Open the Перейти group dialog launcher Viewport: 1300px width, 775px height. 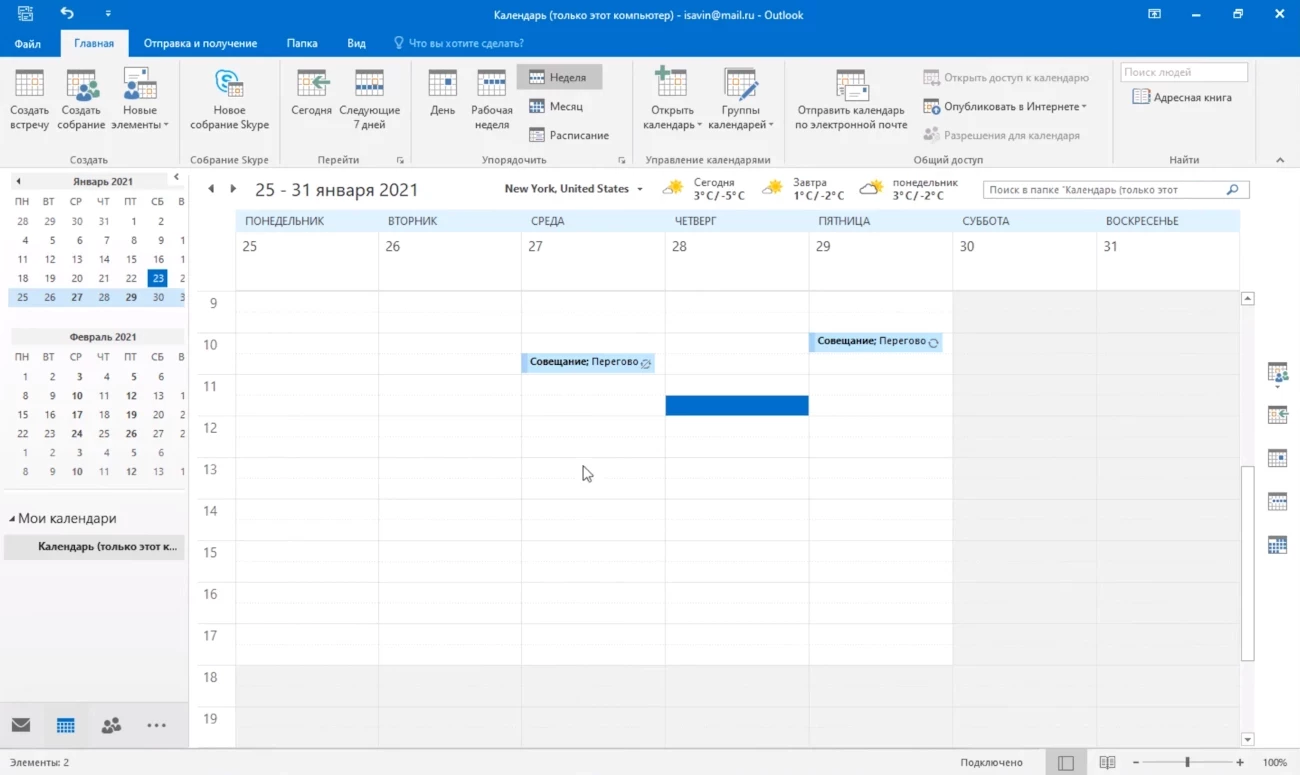(x=400, y=160)
